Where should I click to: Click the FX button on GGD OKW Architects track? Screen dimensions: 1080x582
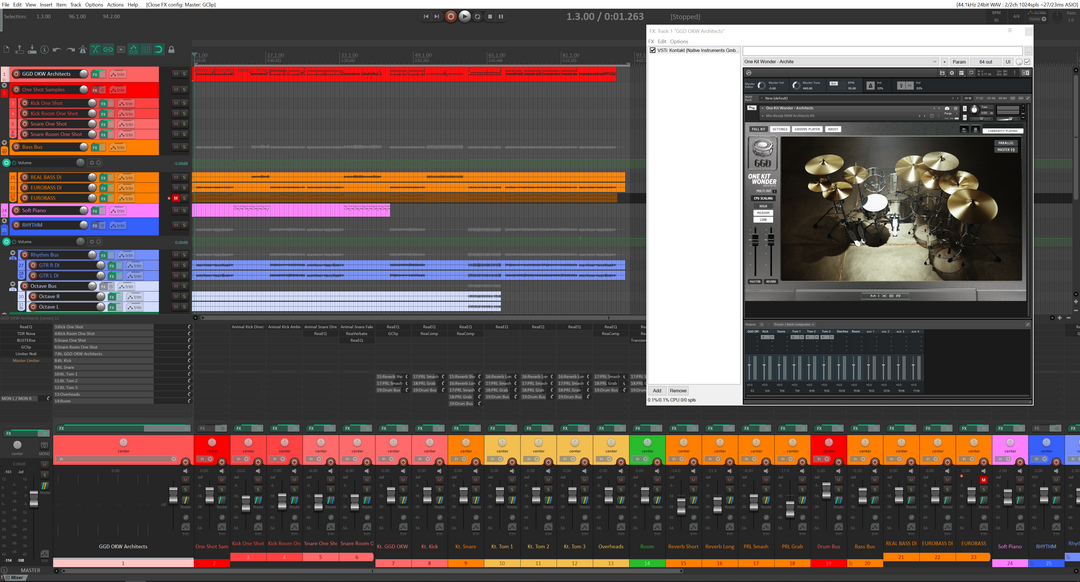click(x=95, y=73)
